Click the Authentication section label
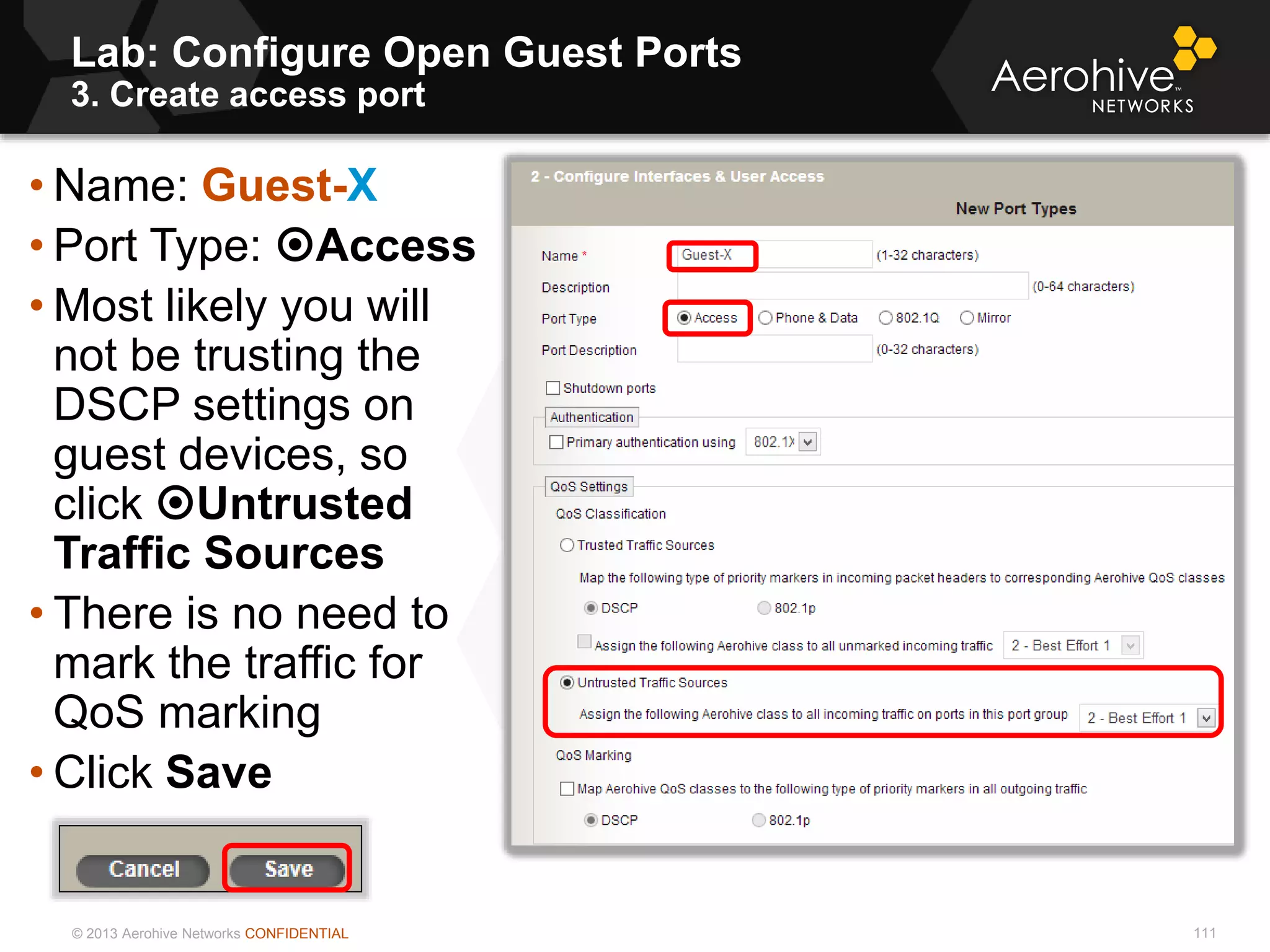1270x952 pixels. [x=592, y=417]
